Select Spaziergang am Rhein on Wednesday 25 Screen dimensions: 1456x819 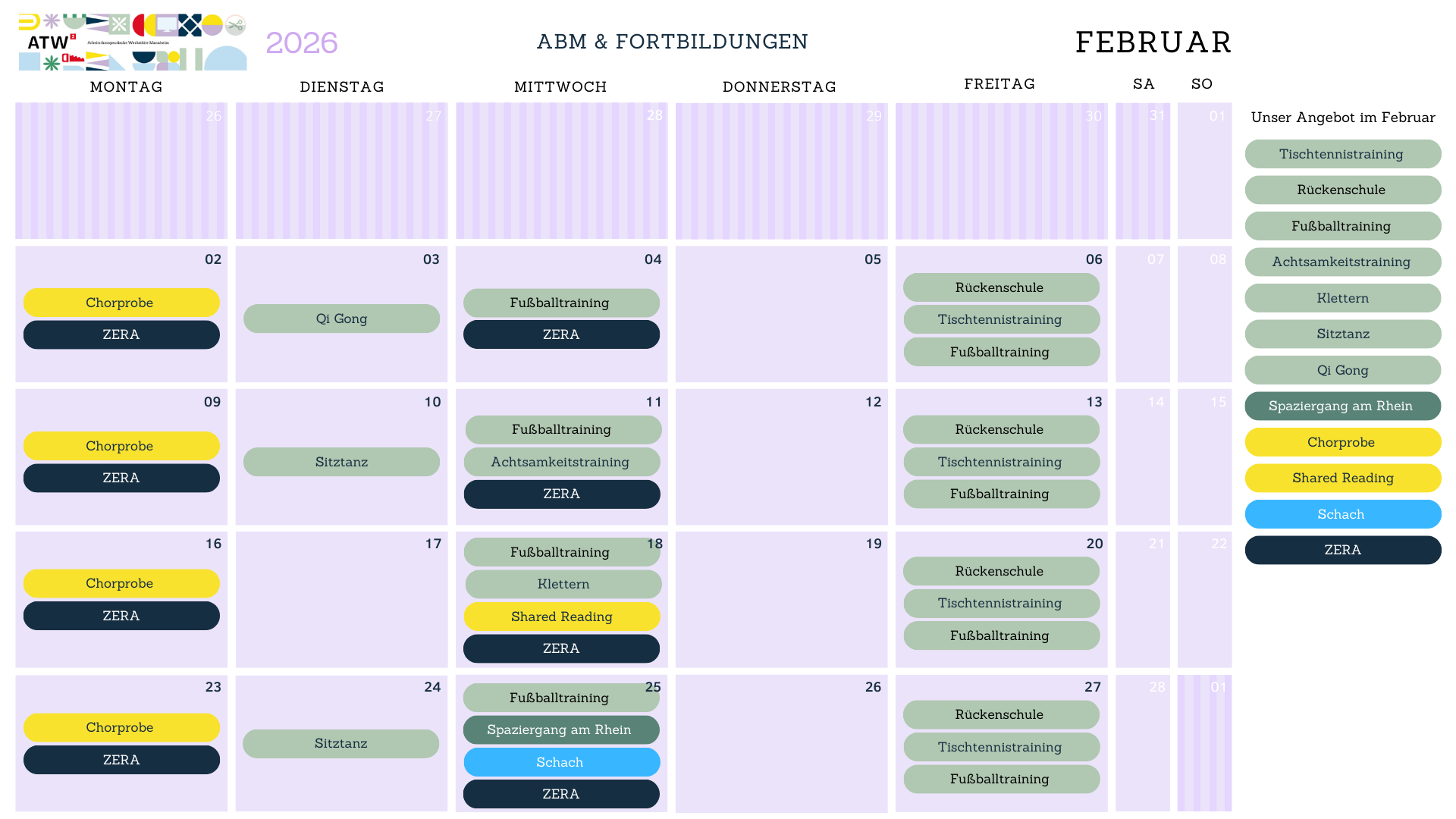pos(560,730)
